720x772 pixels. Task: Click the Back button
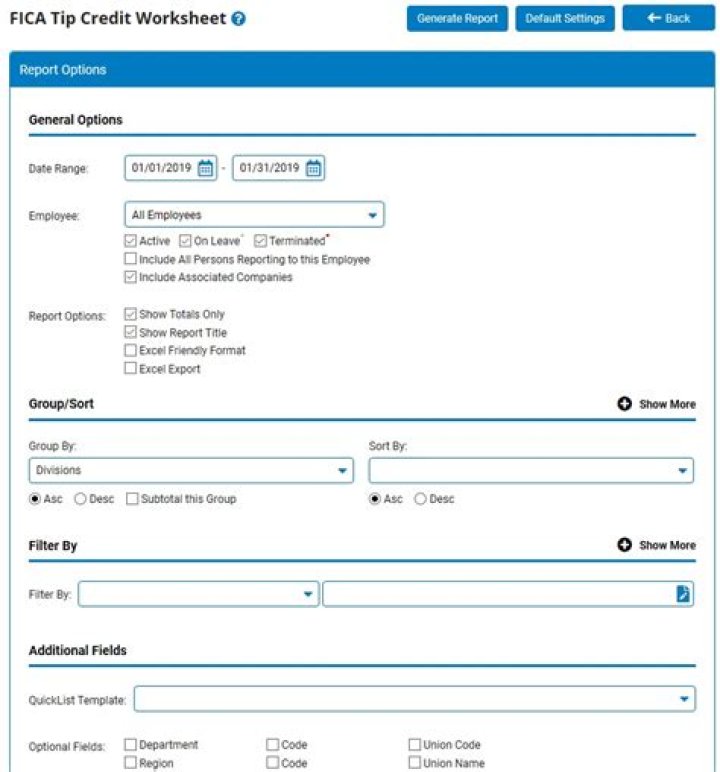[x=668, y=18]
